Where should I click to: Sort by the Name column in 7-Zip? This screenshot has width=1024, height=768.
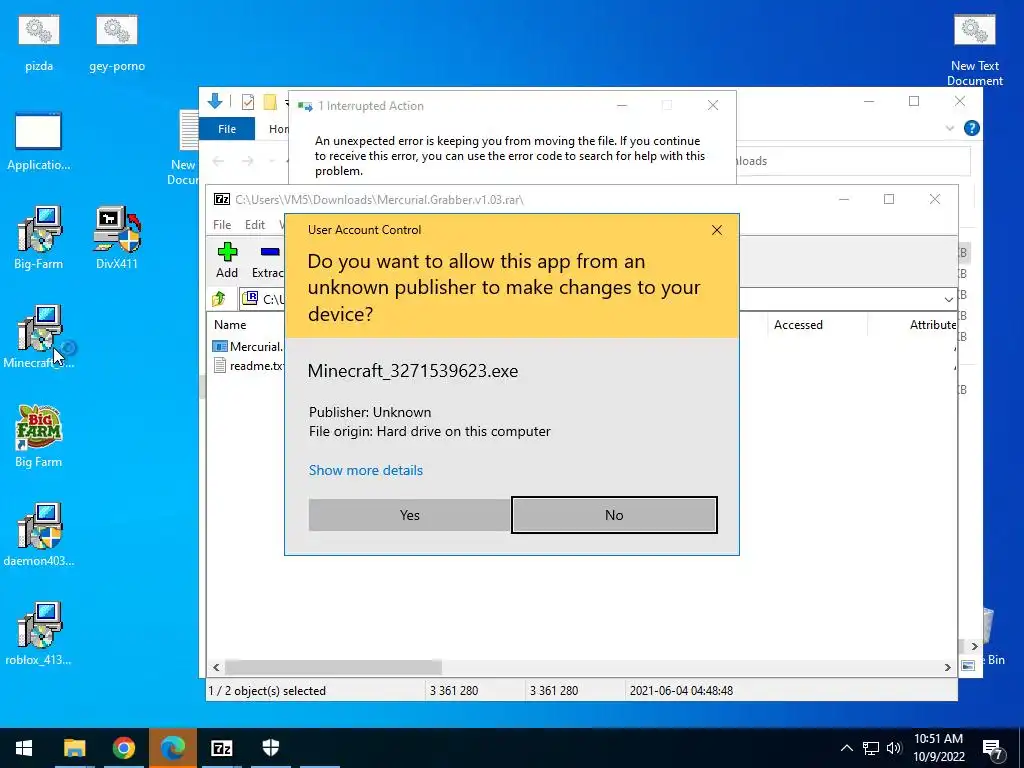pos(231,325)
